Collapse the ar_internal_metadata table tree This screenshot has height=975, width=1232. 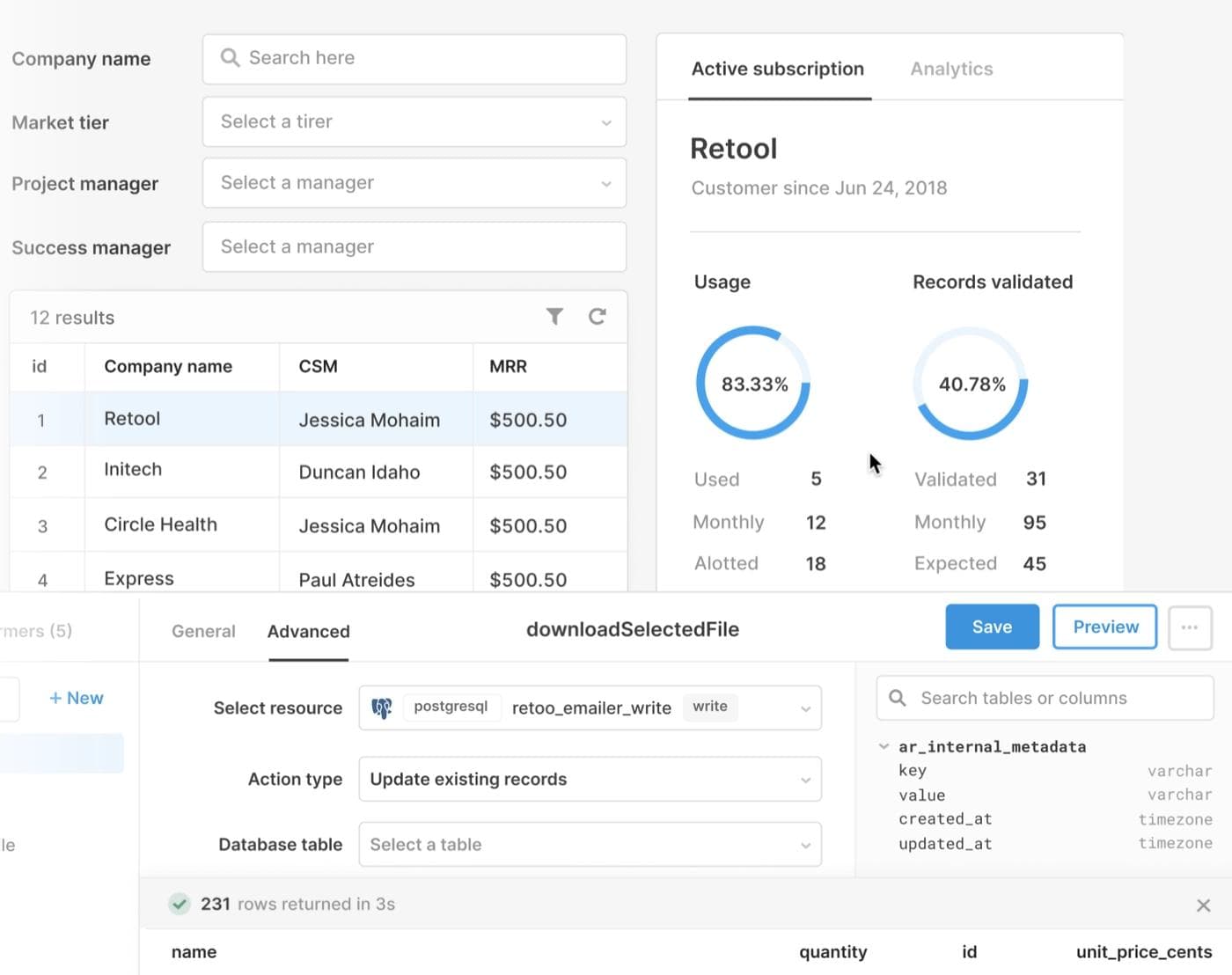pyautogui.click(x=884, y=746)
